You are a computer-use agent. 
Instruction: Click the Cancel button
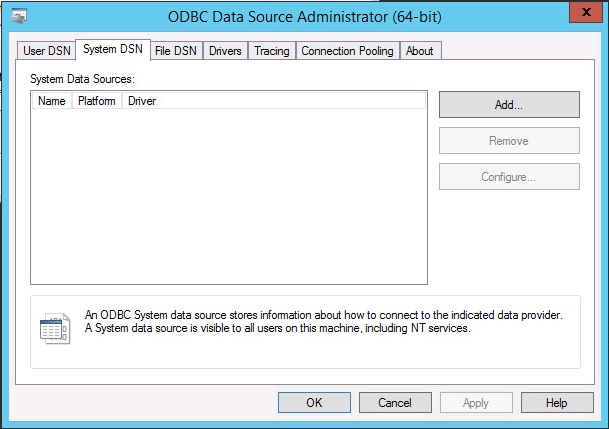point(395,403)
